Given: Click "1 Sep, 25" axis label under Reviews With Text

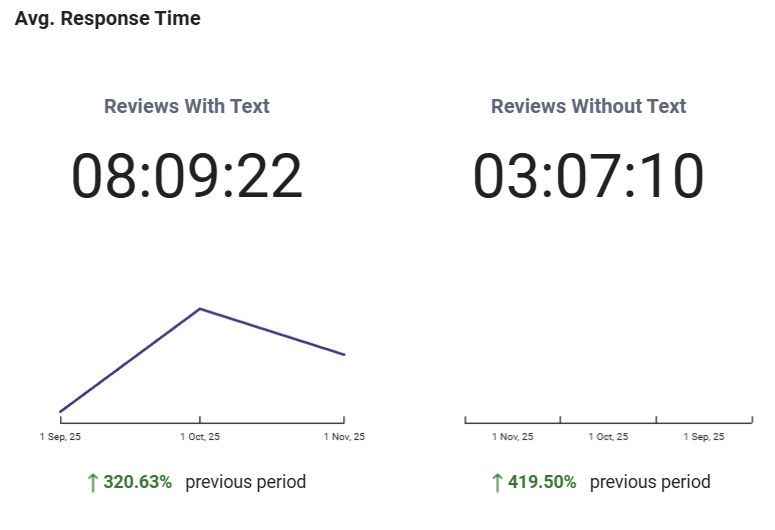Looking at the screenshot, I should [60, 437].
